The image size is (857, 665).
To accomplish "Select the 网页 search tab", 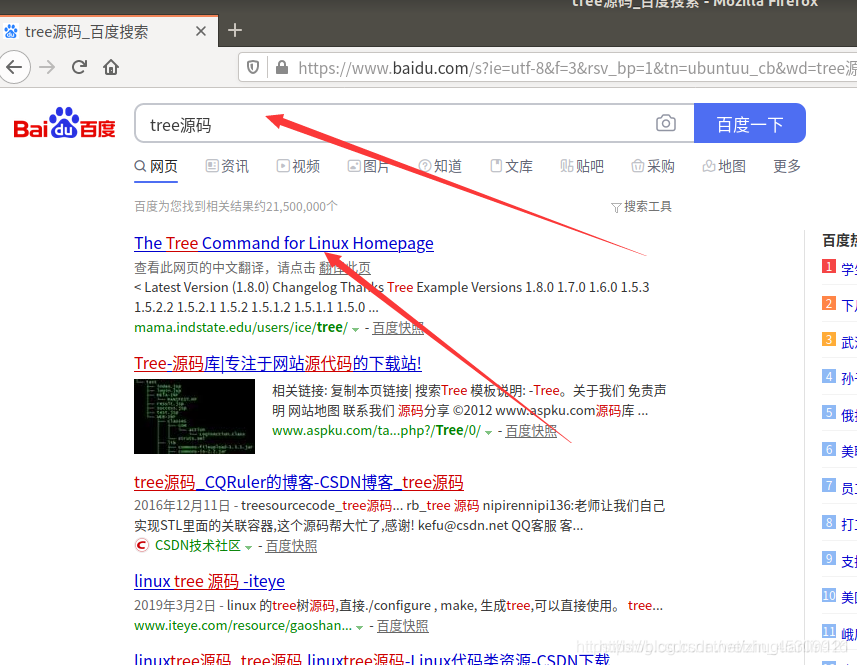I will tap(156, 166).
